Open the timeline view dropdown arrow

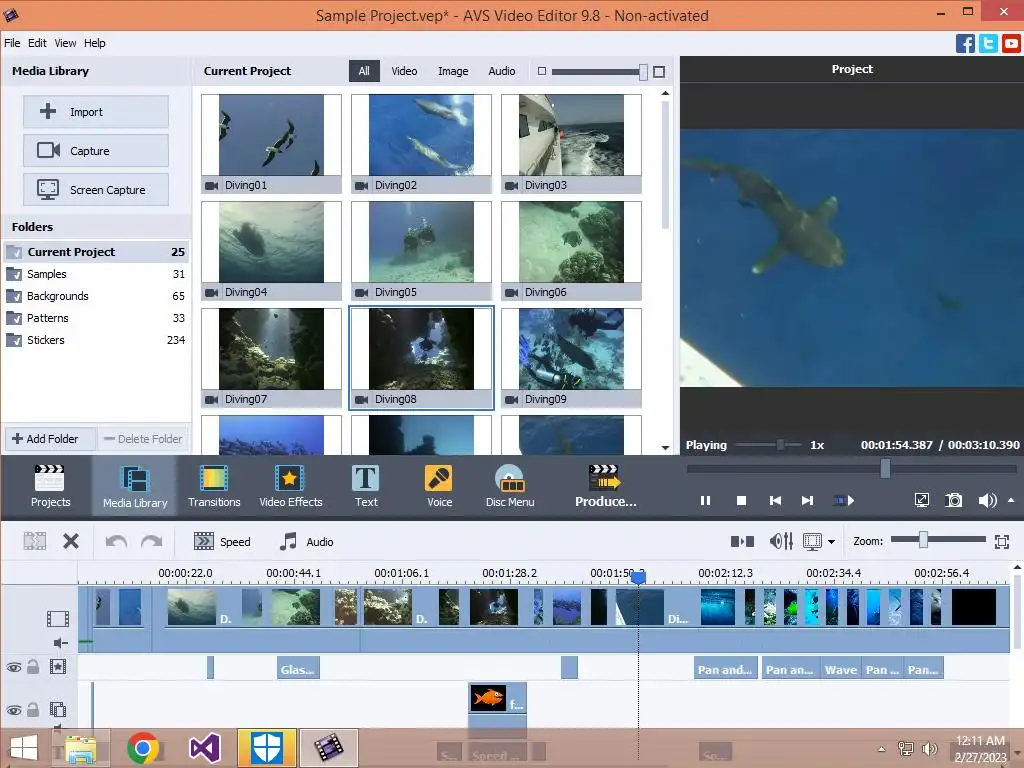pos(831,542)
